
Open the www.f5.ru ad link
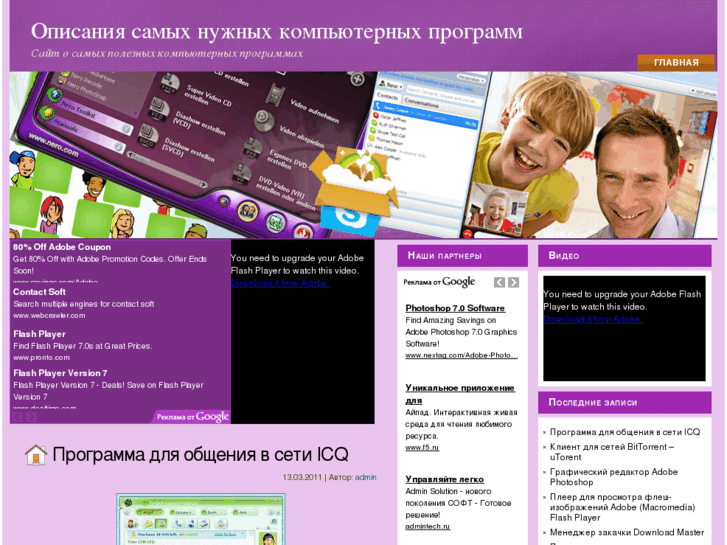[x=422, y=448]
